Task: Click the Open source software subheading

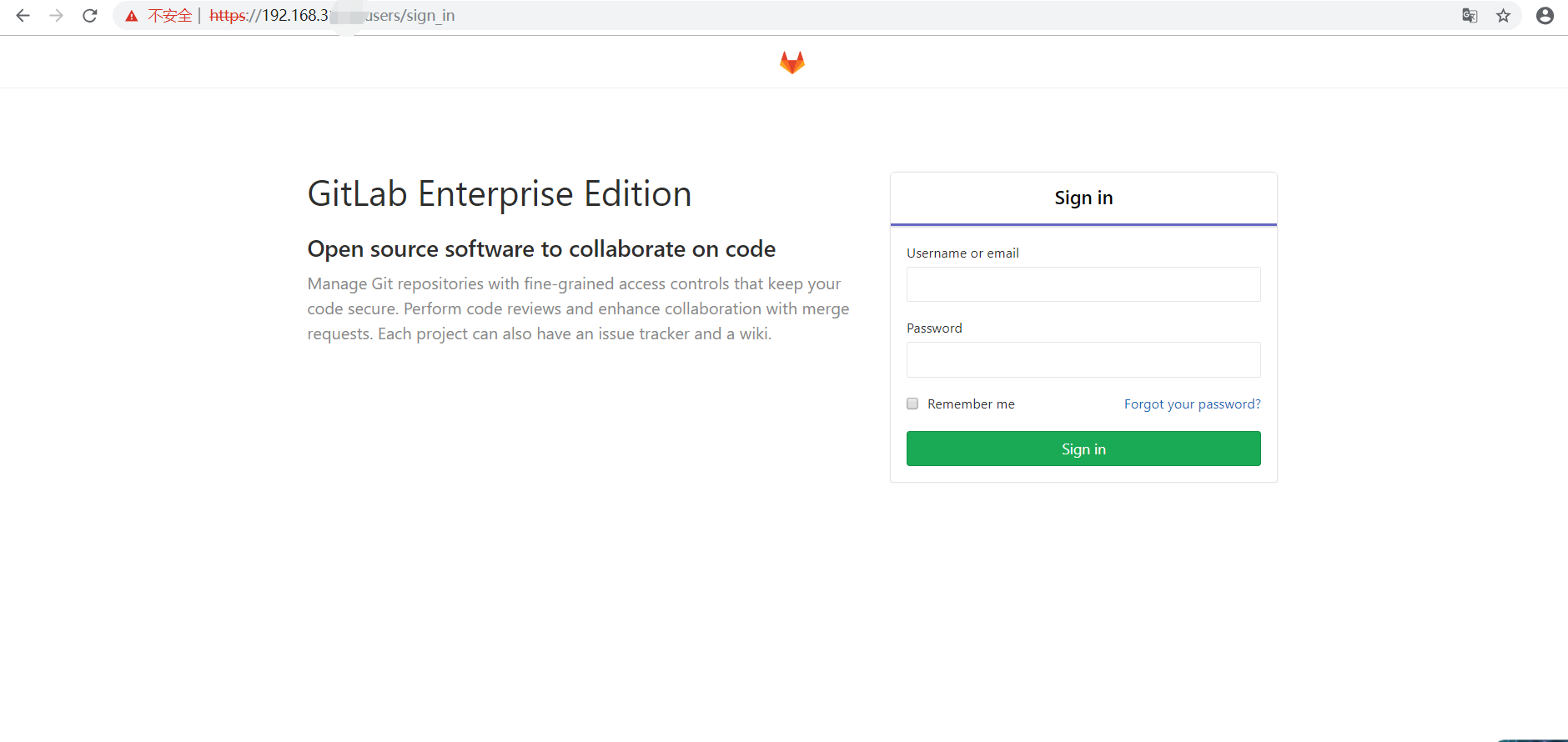Action: click(541, 249)
